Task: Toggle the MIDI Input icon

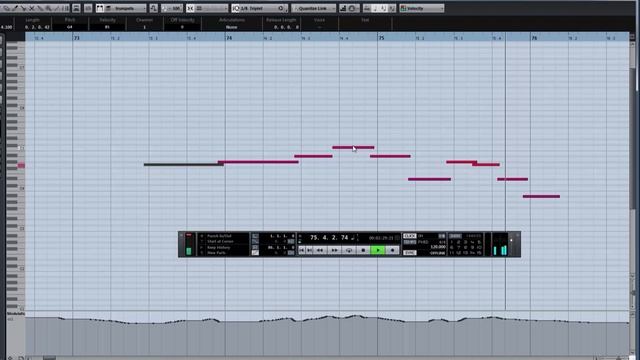Action: (x=352, y=8)
